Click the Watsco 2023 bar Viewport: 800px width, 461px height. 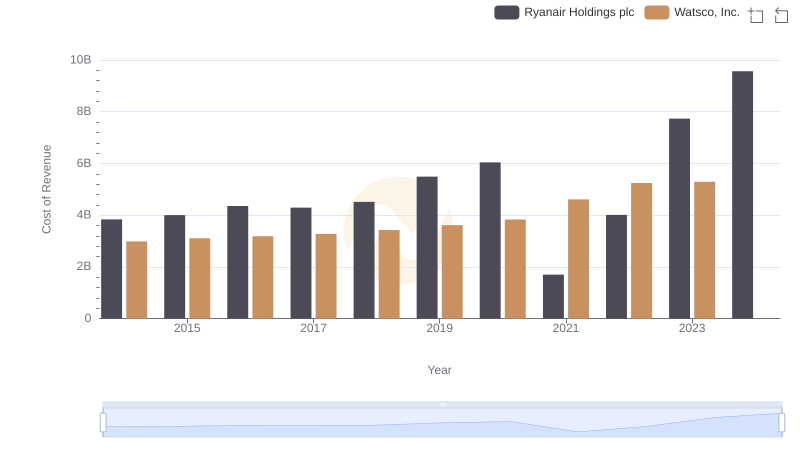click(704, 250)
